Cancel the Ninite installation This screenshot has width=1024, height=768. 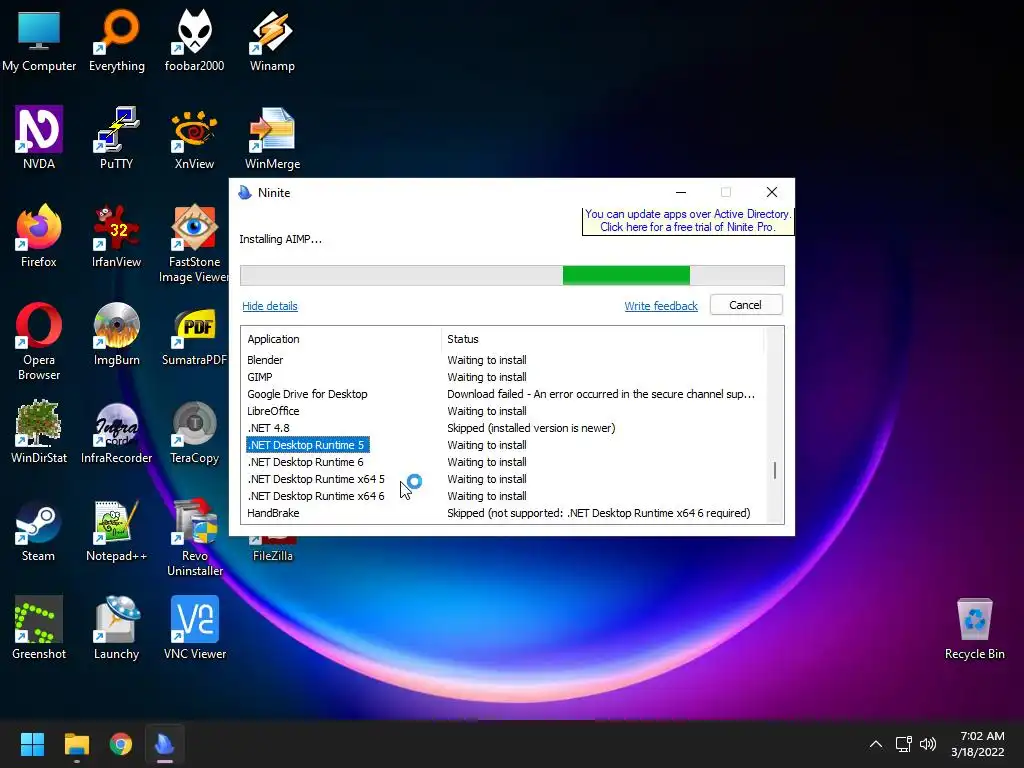746,305
